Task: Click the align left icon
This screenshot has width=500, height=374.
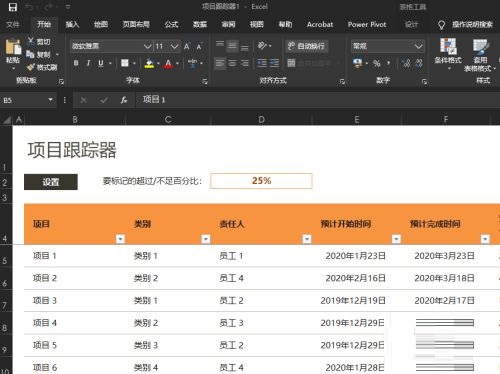Action: tap(220, 63)
